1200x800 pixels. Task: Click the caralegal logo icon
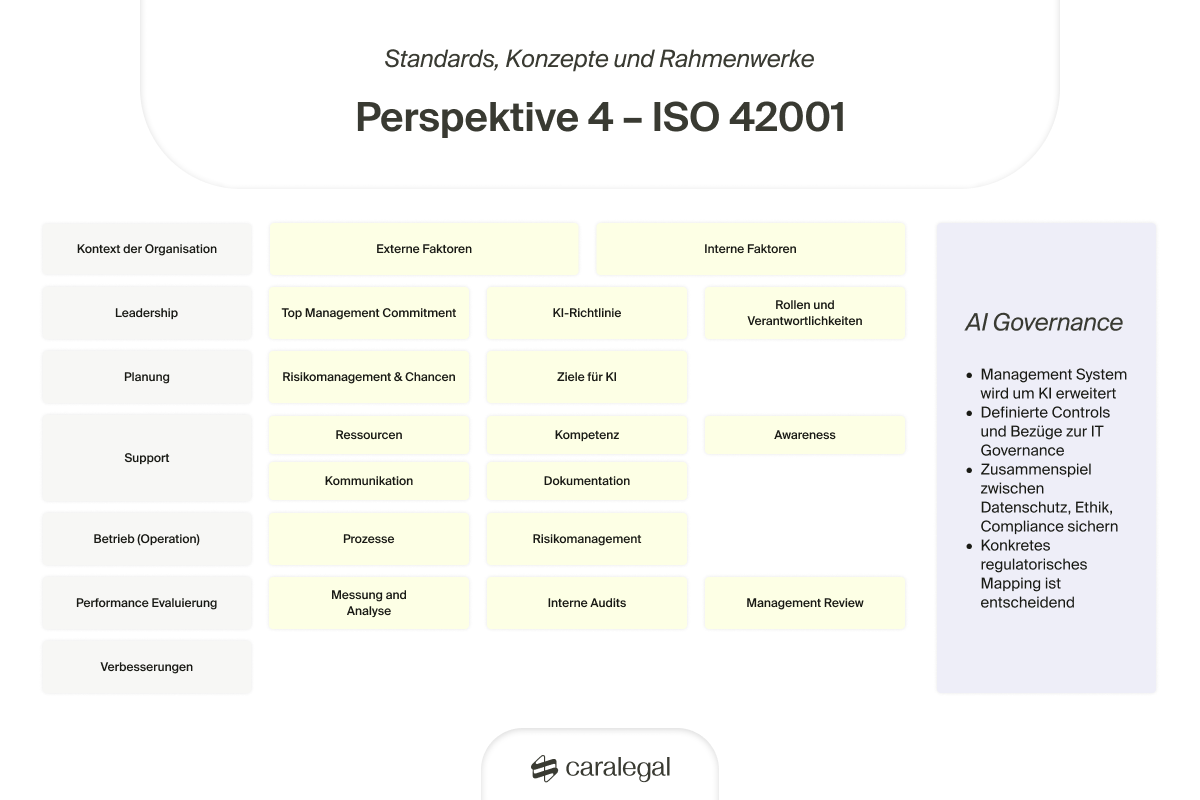[544, 768]
